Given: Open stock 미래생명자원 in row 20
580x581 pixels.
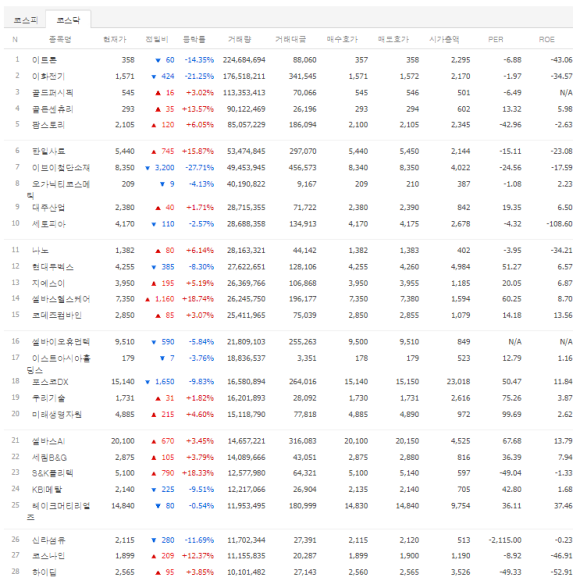Looking at the screenshot, I should pos(57,414).
